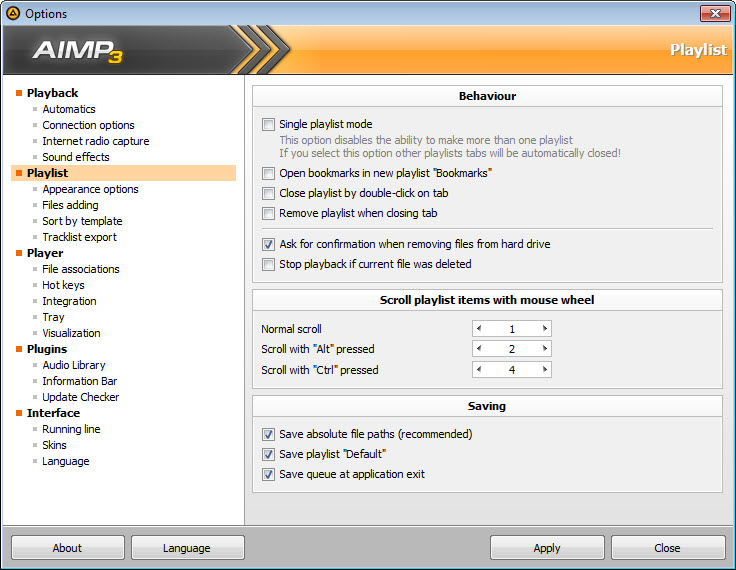Open Information Bar plugin settings
The height and width of the screenshot is (570, 736).
(80, 381)
